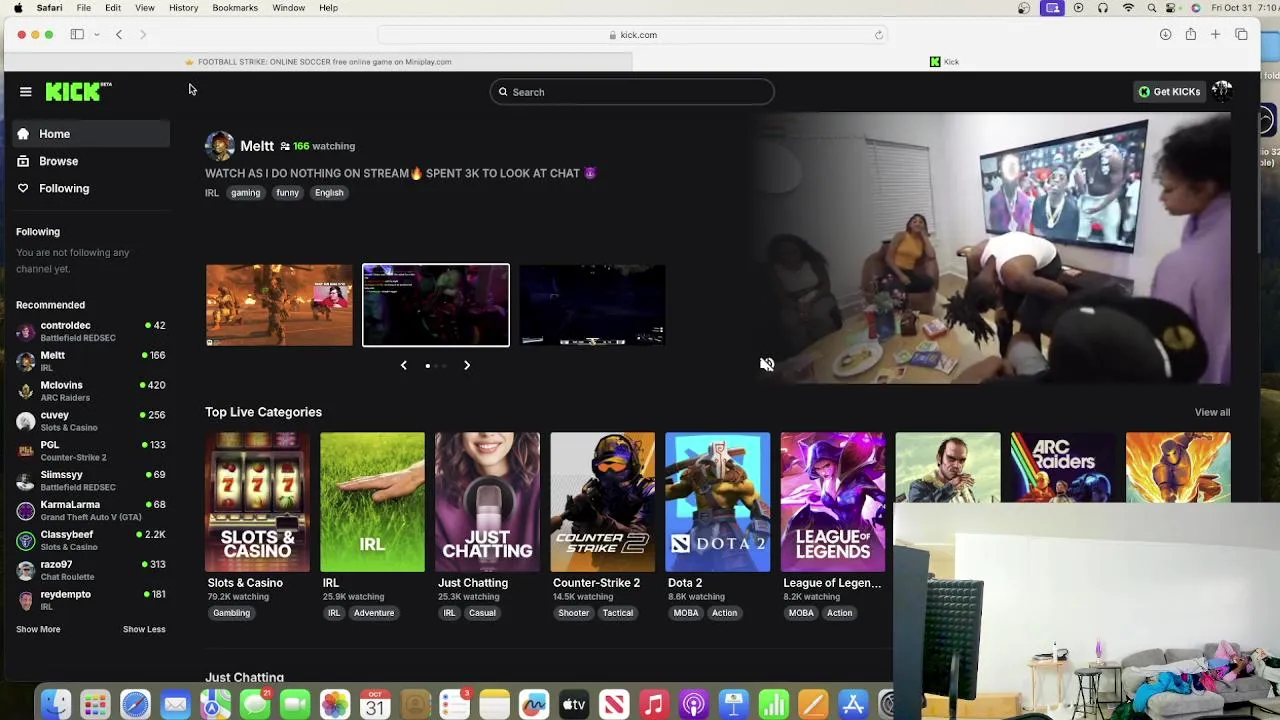Click the Gambling tag under Slots & Casino
Screen dimensions: 1280x720
(231, 613)
